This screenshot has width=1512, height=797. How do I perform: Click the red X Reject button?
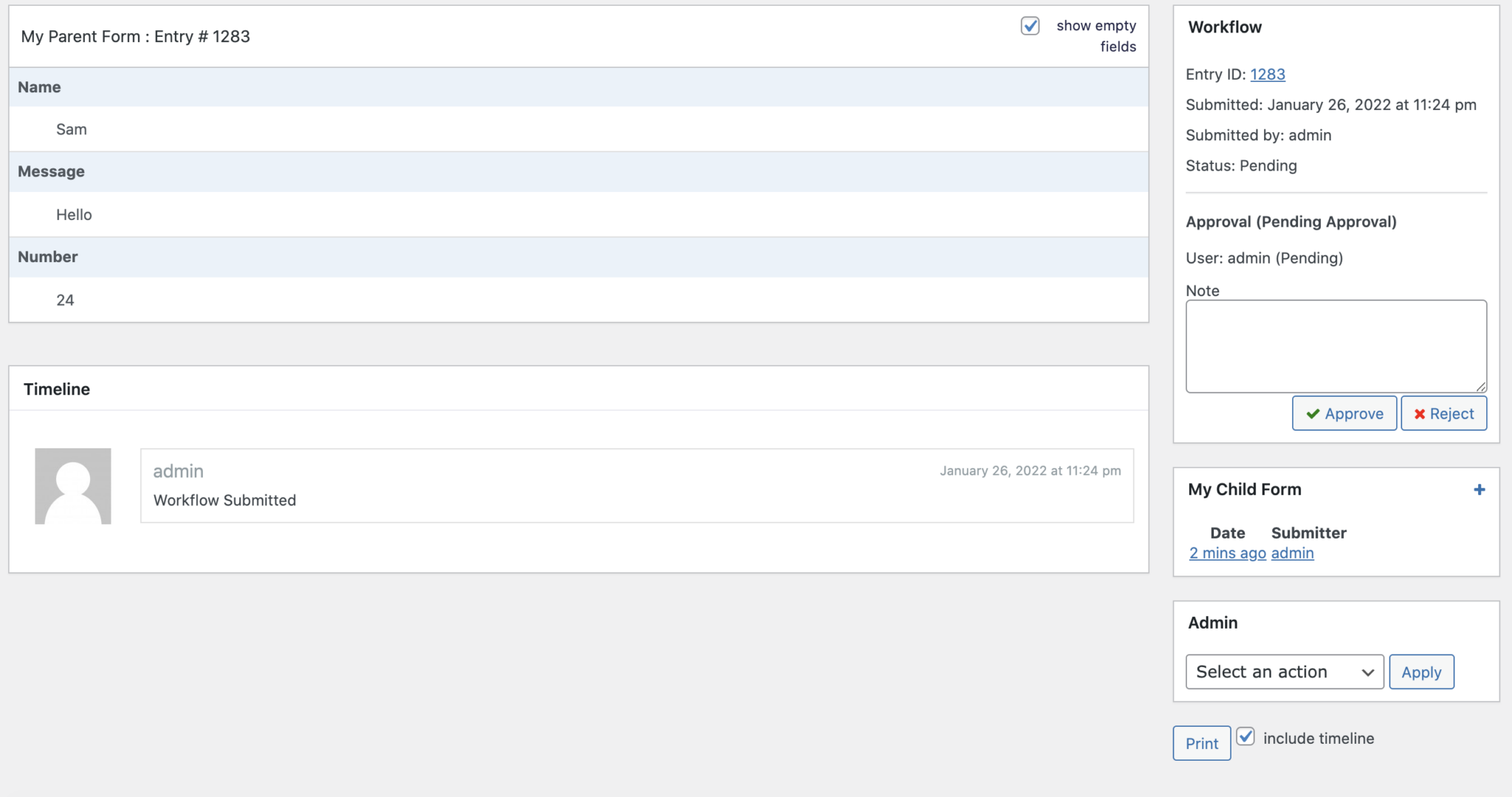pos(1443,414)
